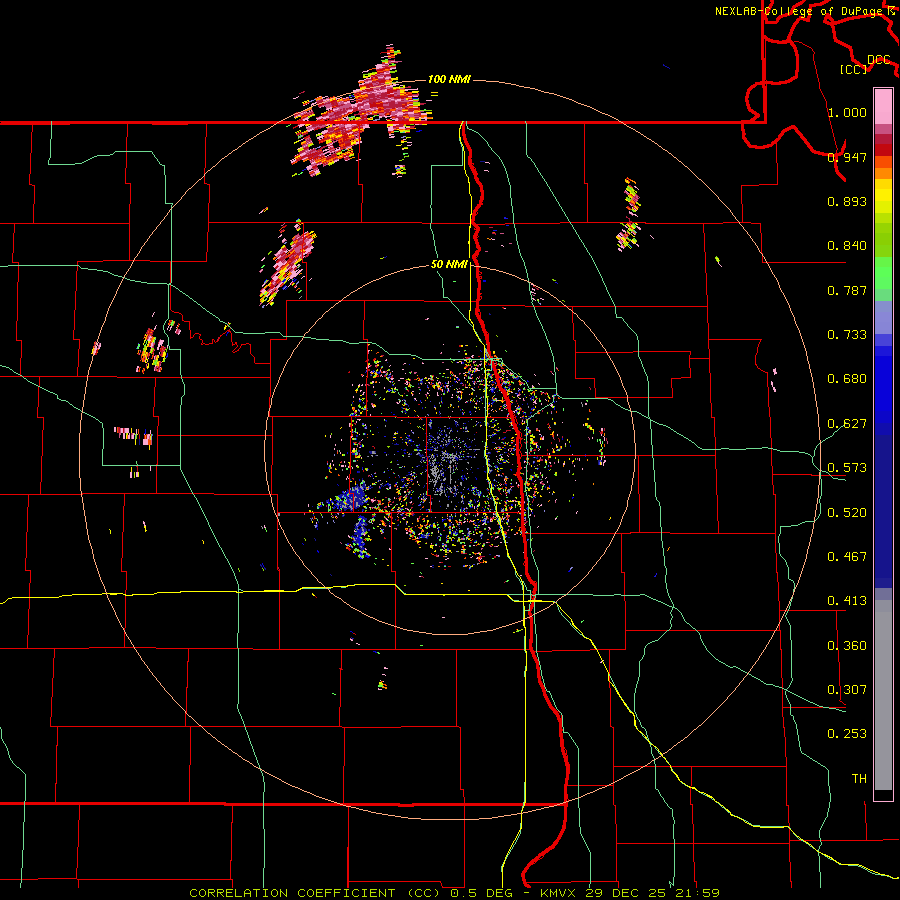Select the 0.680 scale value
Viewport: 900px width, 900px height.
[x=847, y=379]
